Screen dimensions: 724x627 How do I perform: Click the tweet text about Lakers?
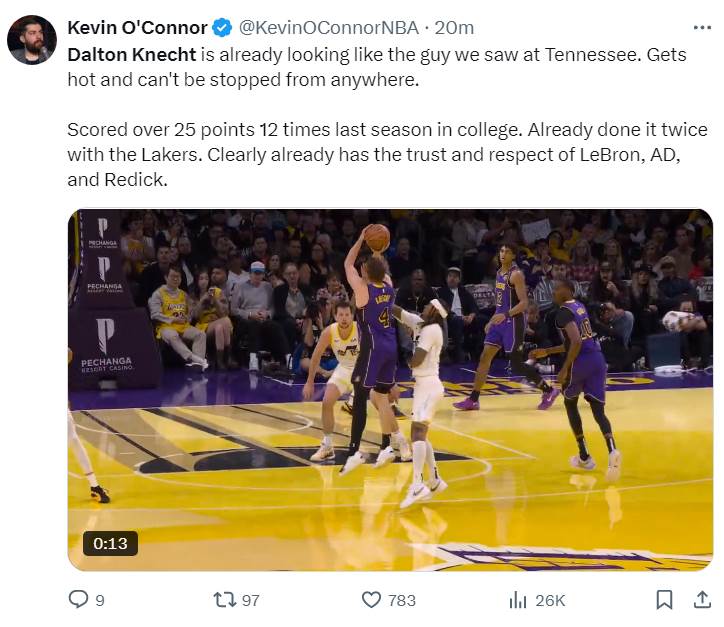[x=387, y=154]
